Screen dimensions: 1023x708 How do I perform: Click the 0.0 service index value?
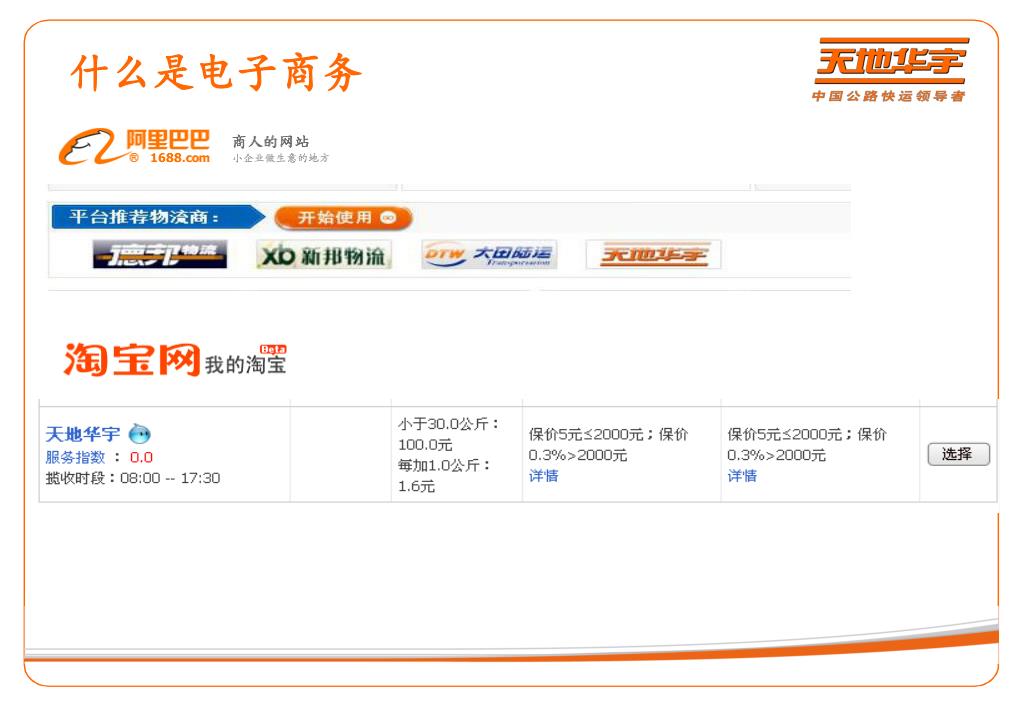point(141,457)
